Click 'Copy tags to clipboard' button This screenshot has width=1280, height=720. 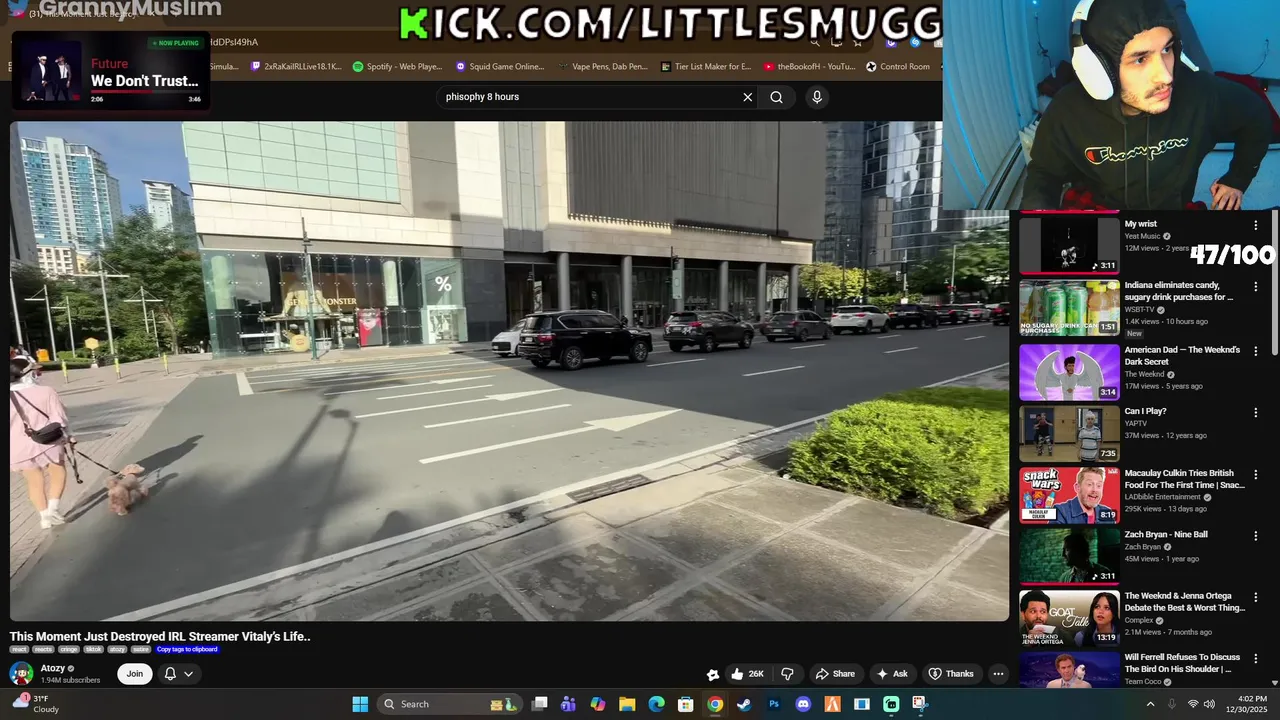(187, 649)
